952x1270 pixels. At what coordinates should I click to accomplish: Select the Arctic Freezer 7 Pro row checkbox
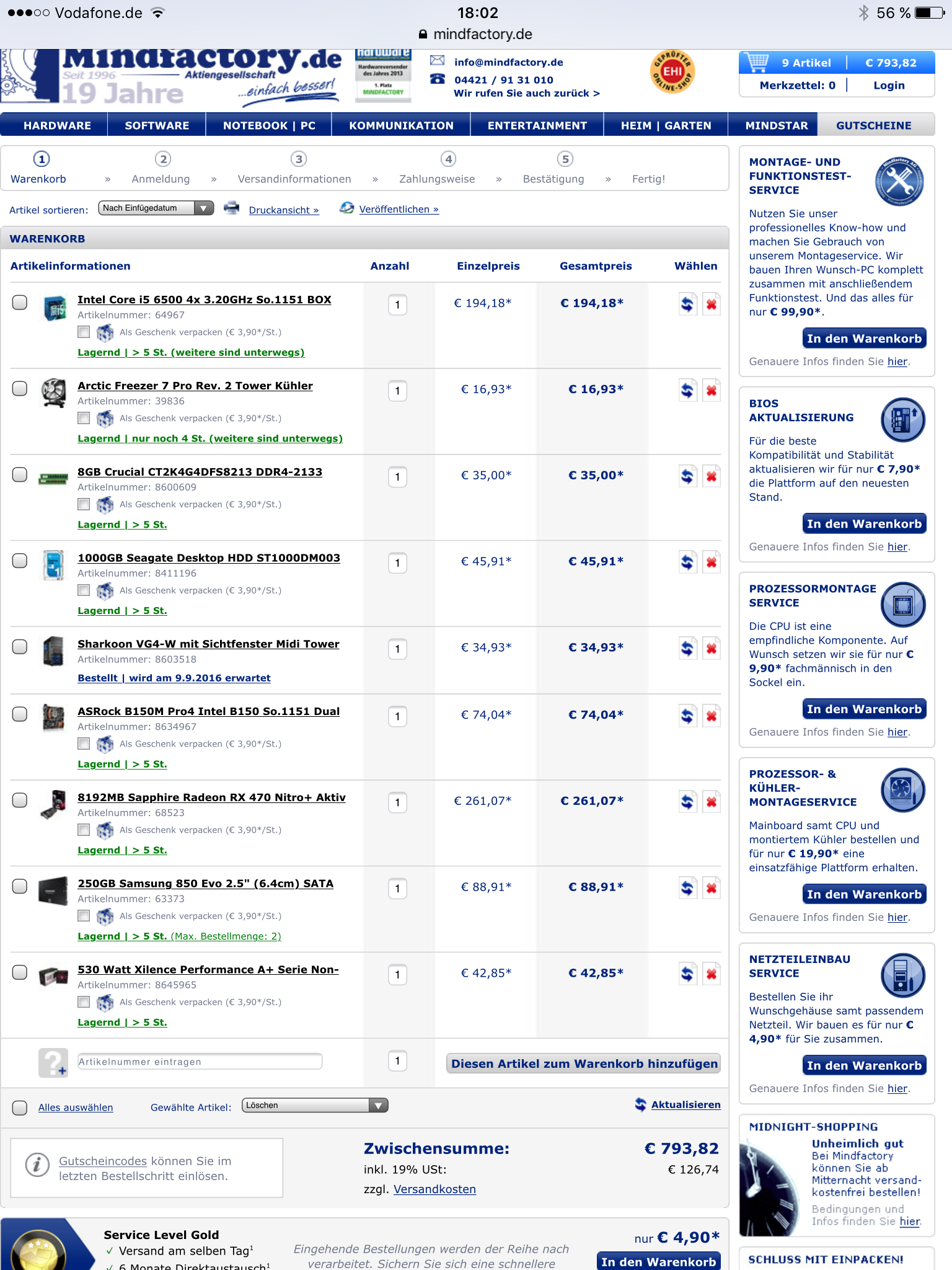pyautogui.click(x=20, y=388)
